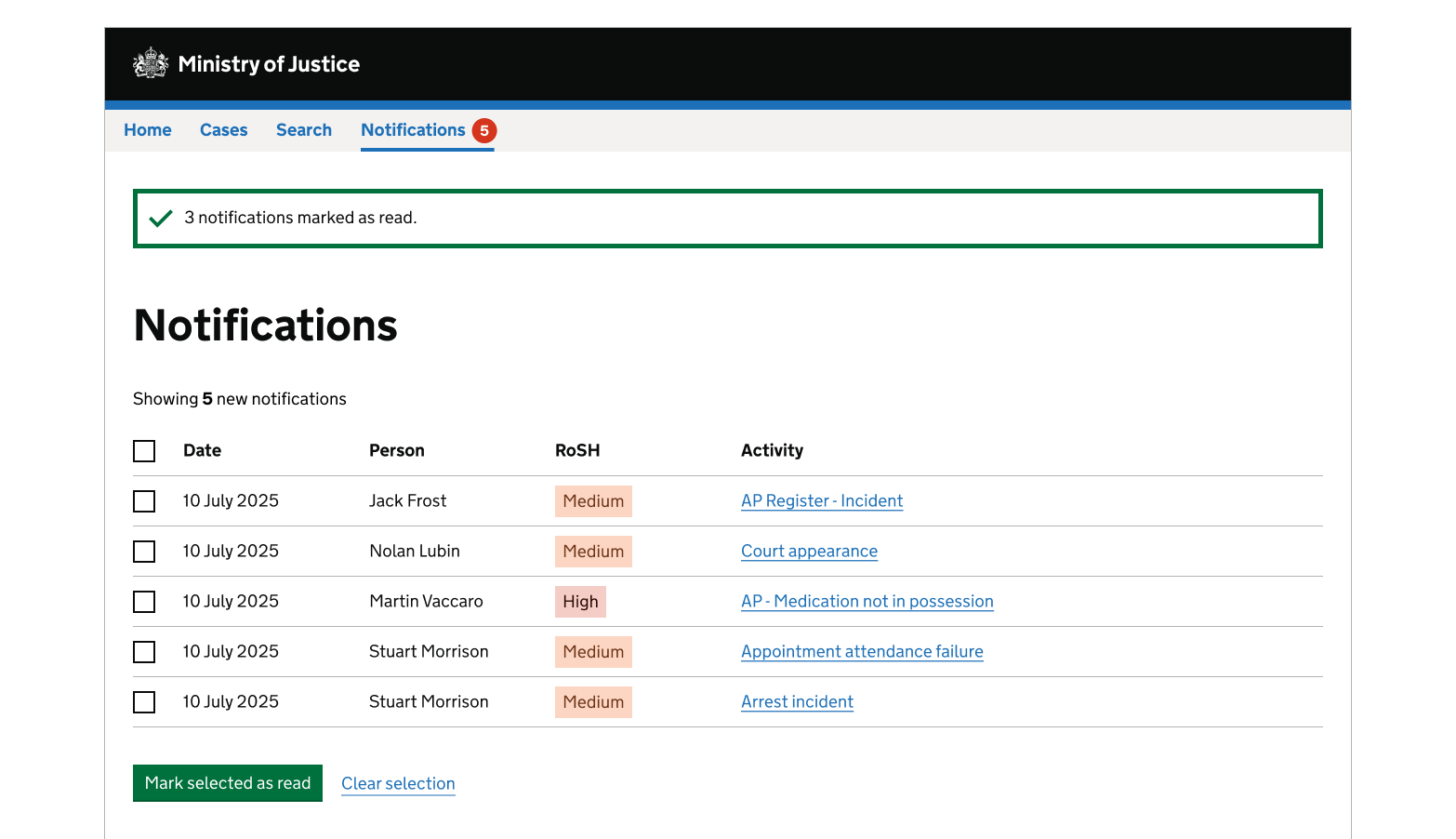Open the Cases navigation tab
This screenshot has height=839, width=1456.
223,130
